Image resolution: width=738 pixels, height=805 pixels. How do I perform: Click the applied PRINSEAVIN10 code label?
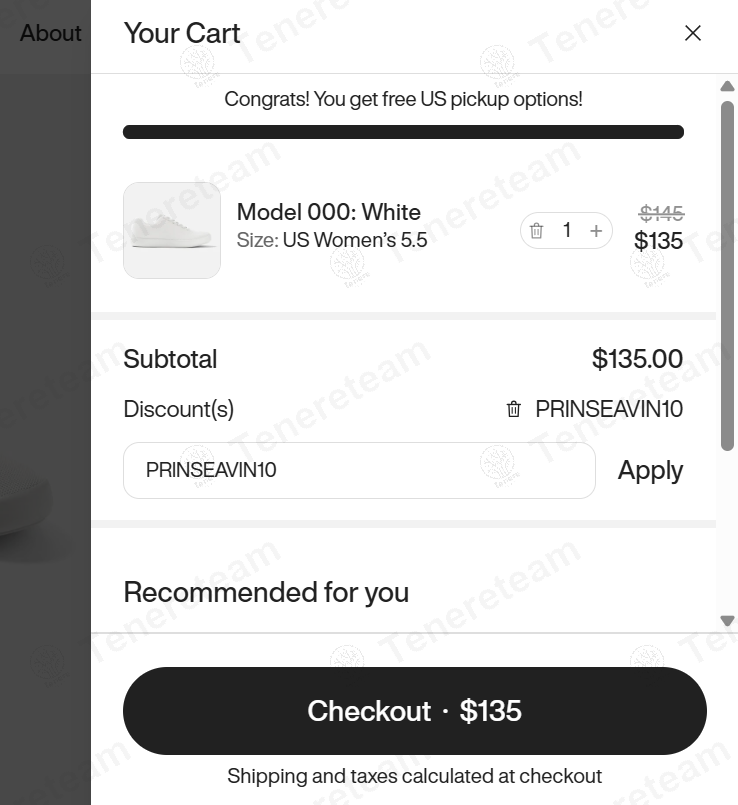click(x=609, y=409)
